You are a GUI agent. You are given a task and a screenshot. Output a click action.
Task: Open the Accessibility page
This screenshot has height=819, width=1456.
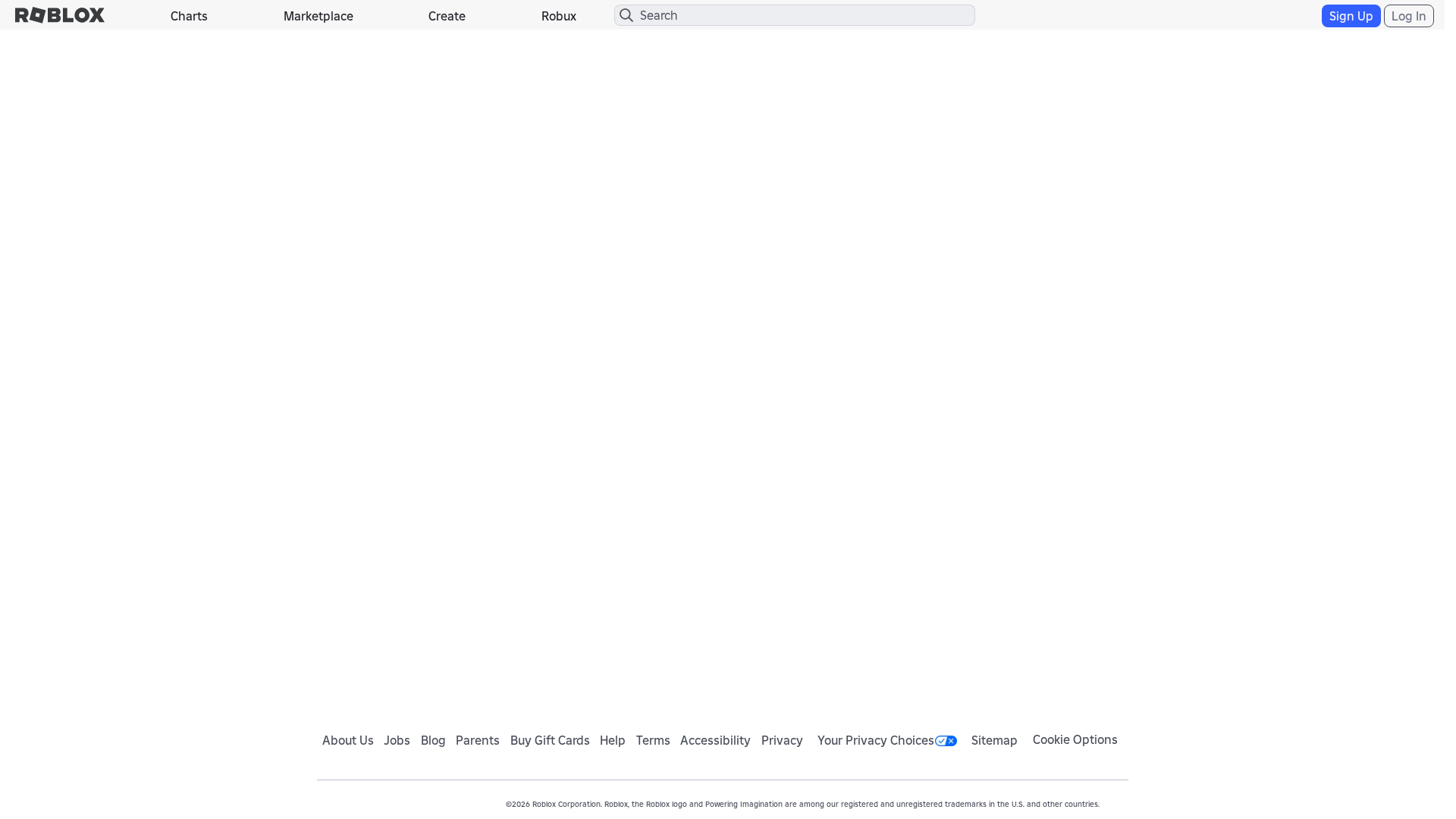coord(714,740)
